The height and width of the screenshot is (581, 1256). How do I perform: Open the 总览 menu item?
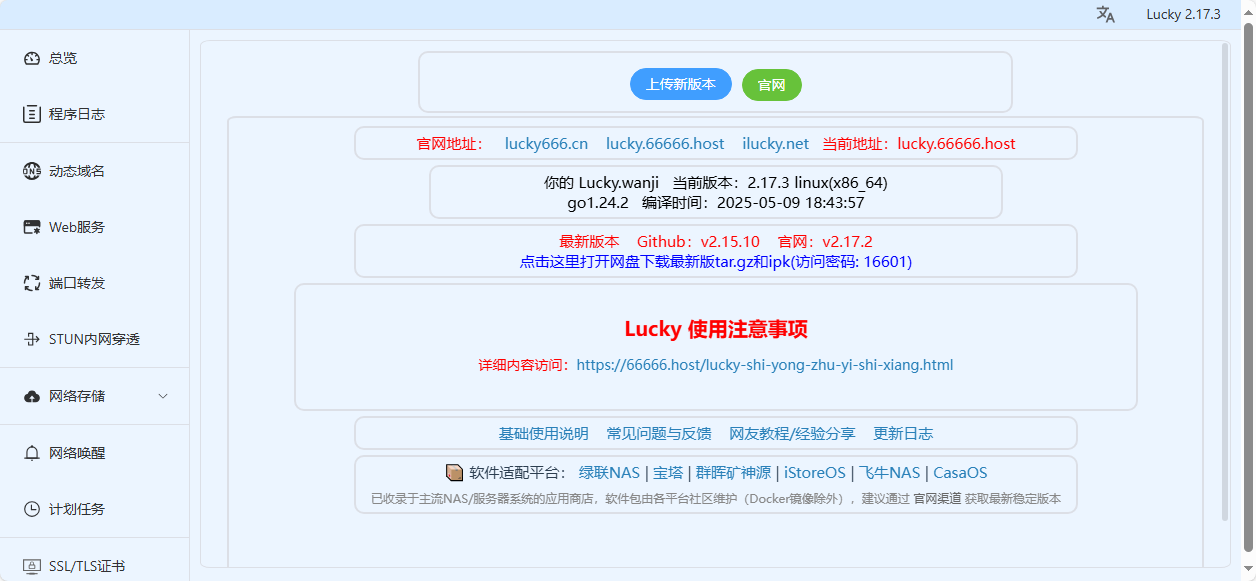click(x=94, y=58)
